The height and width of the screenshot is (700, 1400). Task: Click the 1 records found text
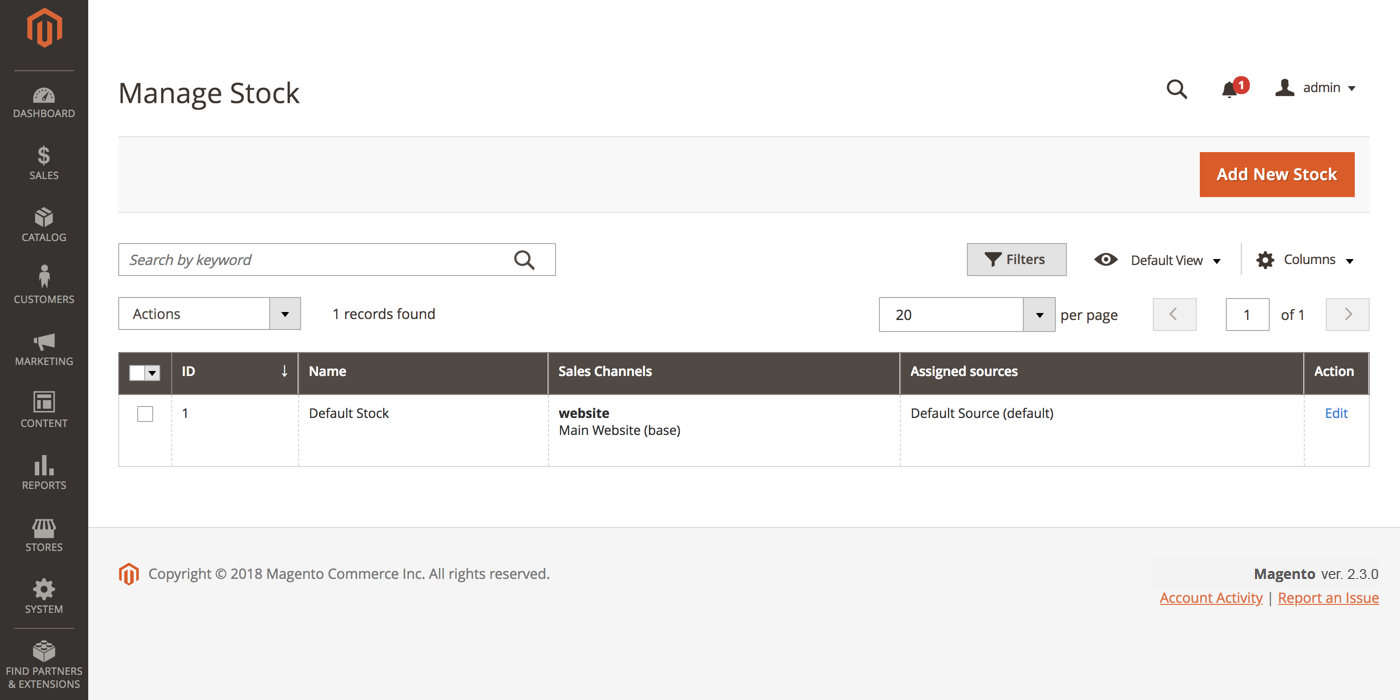pyautogui.click(x=384, y=314)
